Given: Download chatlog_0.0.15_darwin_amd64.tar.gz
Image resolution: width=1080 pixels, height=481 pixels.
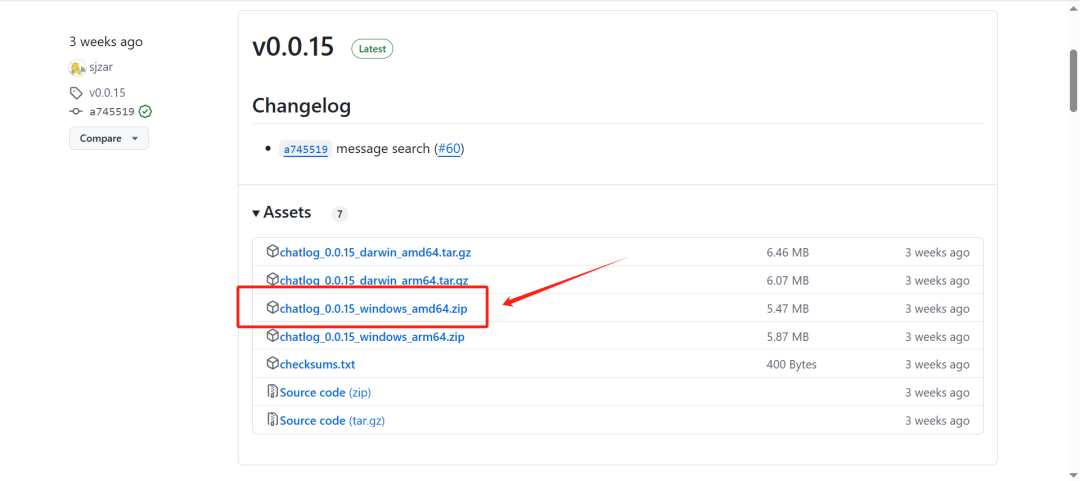Looking at the screenshot, I should (375, 252).
